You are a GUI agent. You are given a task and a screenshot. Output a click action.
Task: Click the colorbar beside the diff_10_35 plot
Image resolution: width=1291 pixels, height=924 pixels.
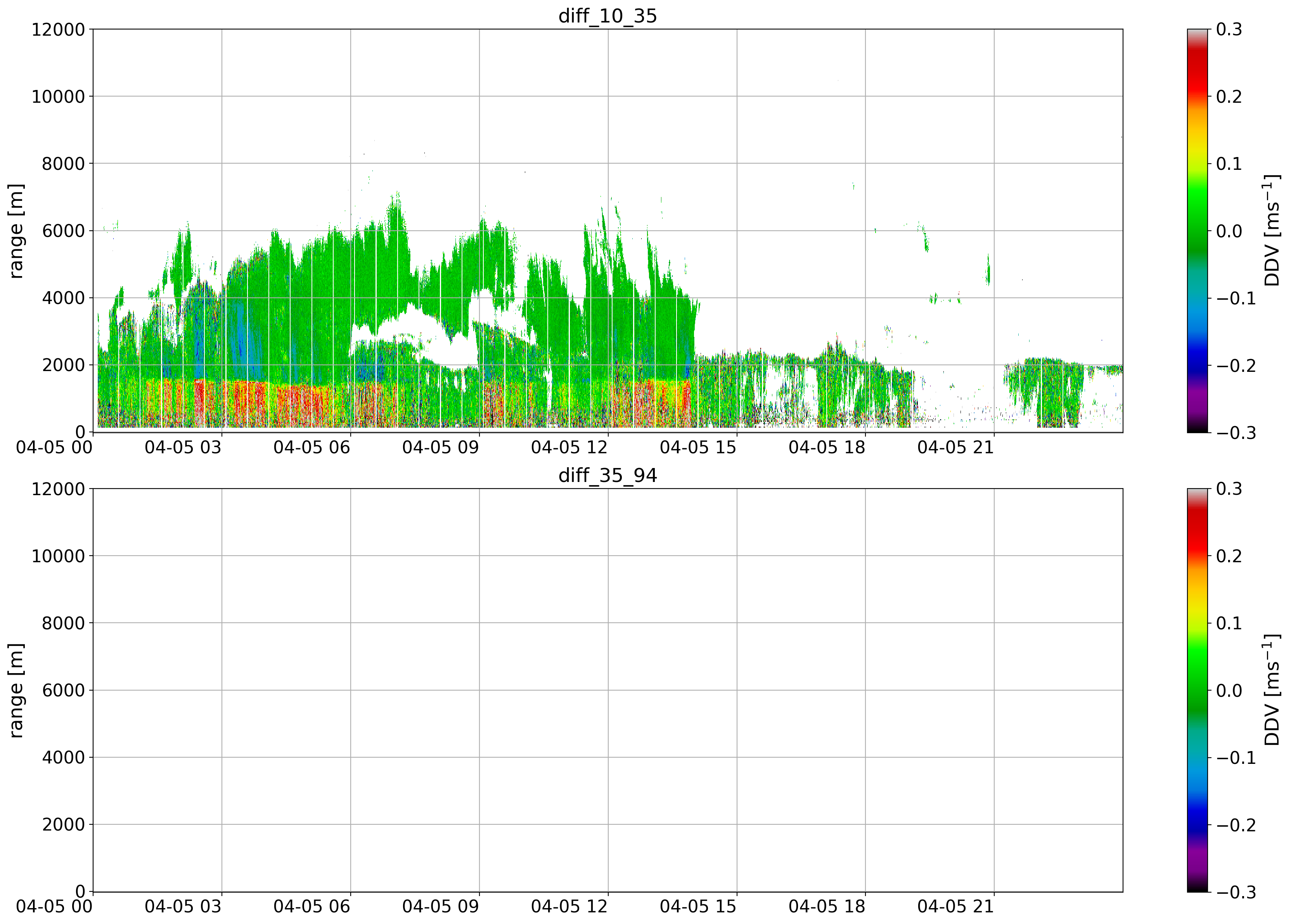(1197, 231)
